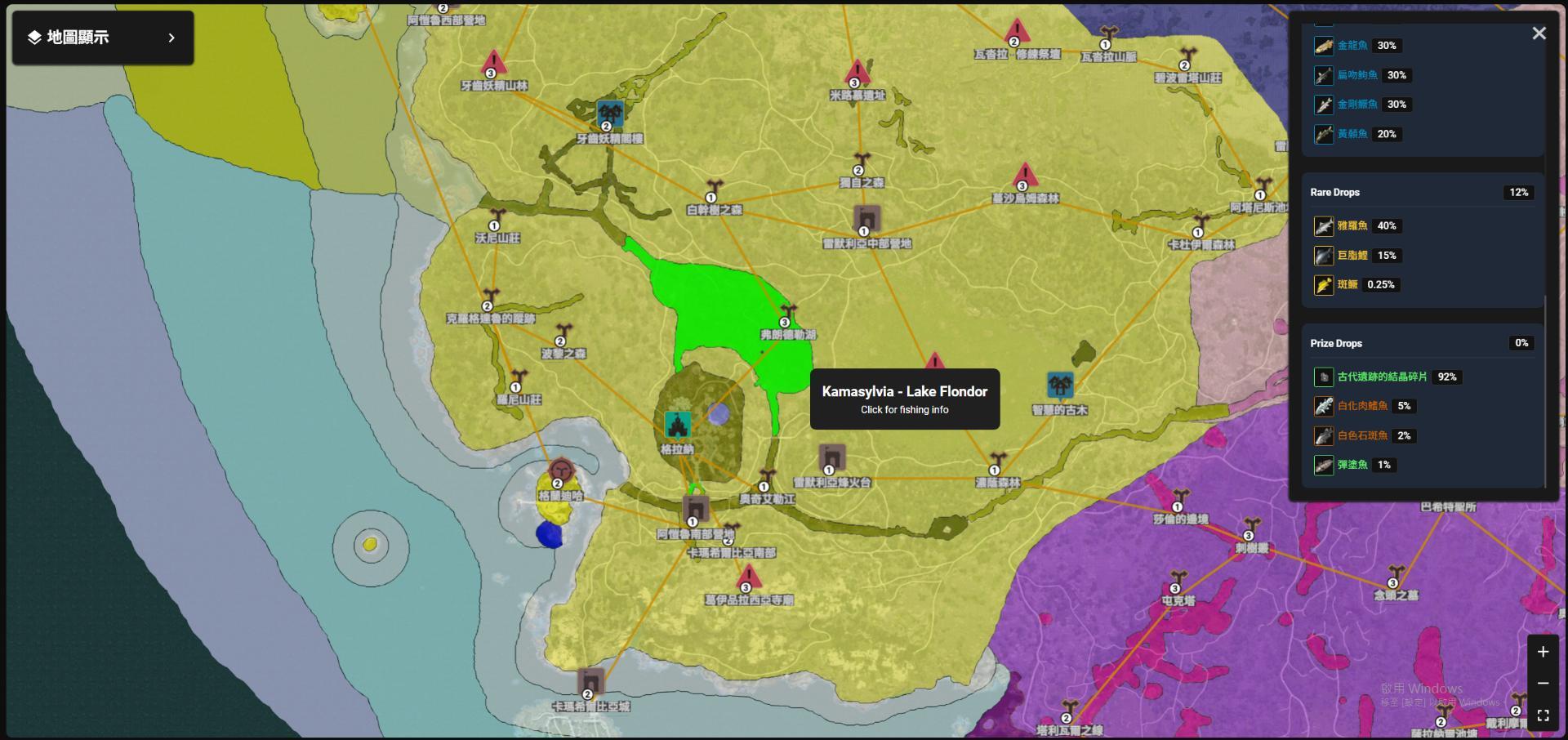This screenshot has width=1568, height=740.
Task: Close the fishing drops info panel
Action: tap(1539, 33)
